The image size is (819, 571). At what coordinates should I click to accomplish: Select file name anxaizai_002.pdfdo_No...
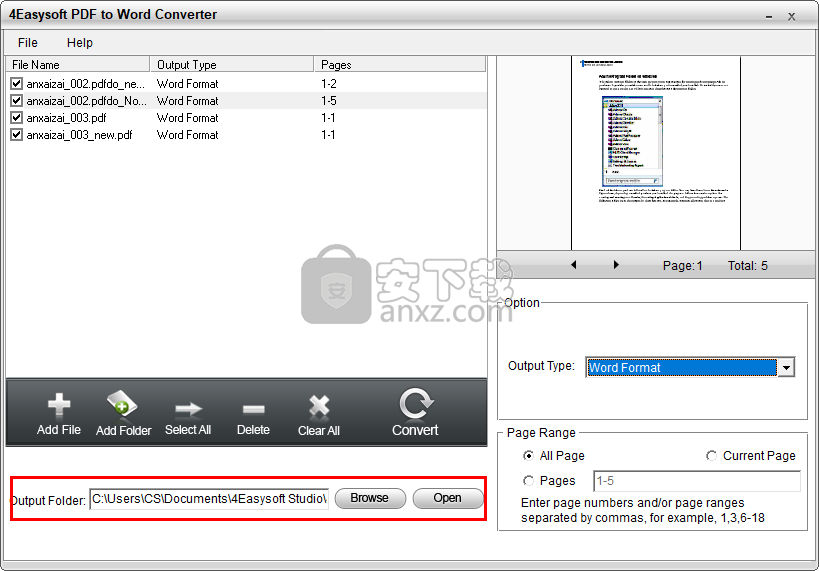pyautogui.click(x=87, y=101)
